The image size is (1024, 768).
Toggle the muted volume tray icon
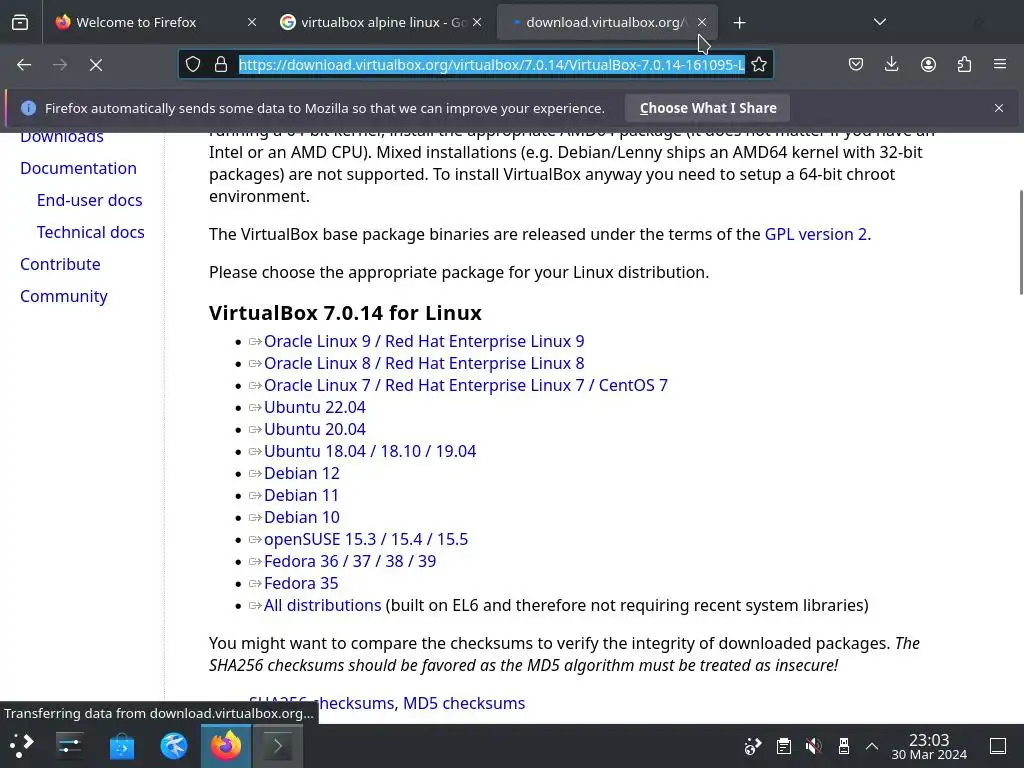[814, 746]
